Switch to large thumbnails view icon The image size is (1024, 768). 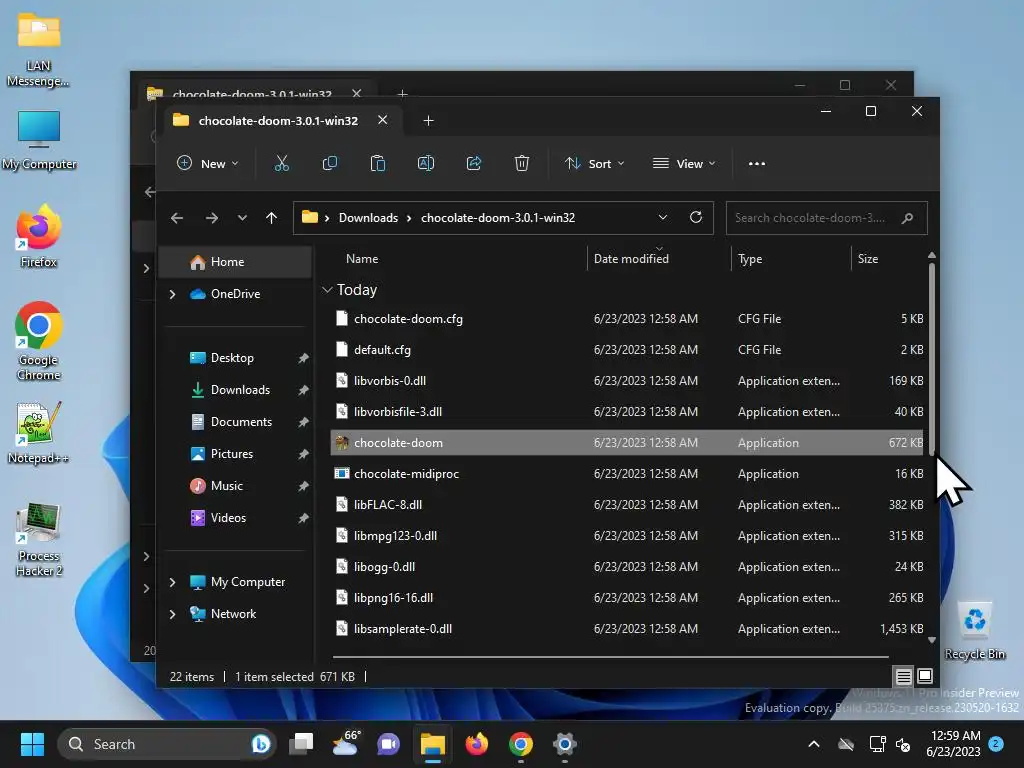click(925, 676)
